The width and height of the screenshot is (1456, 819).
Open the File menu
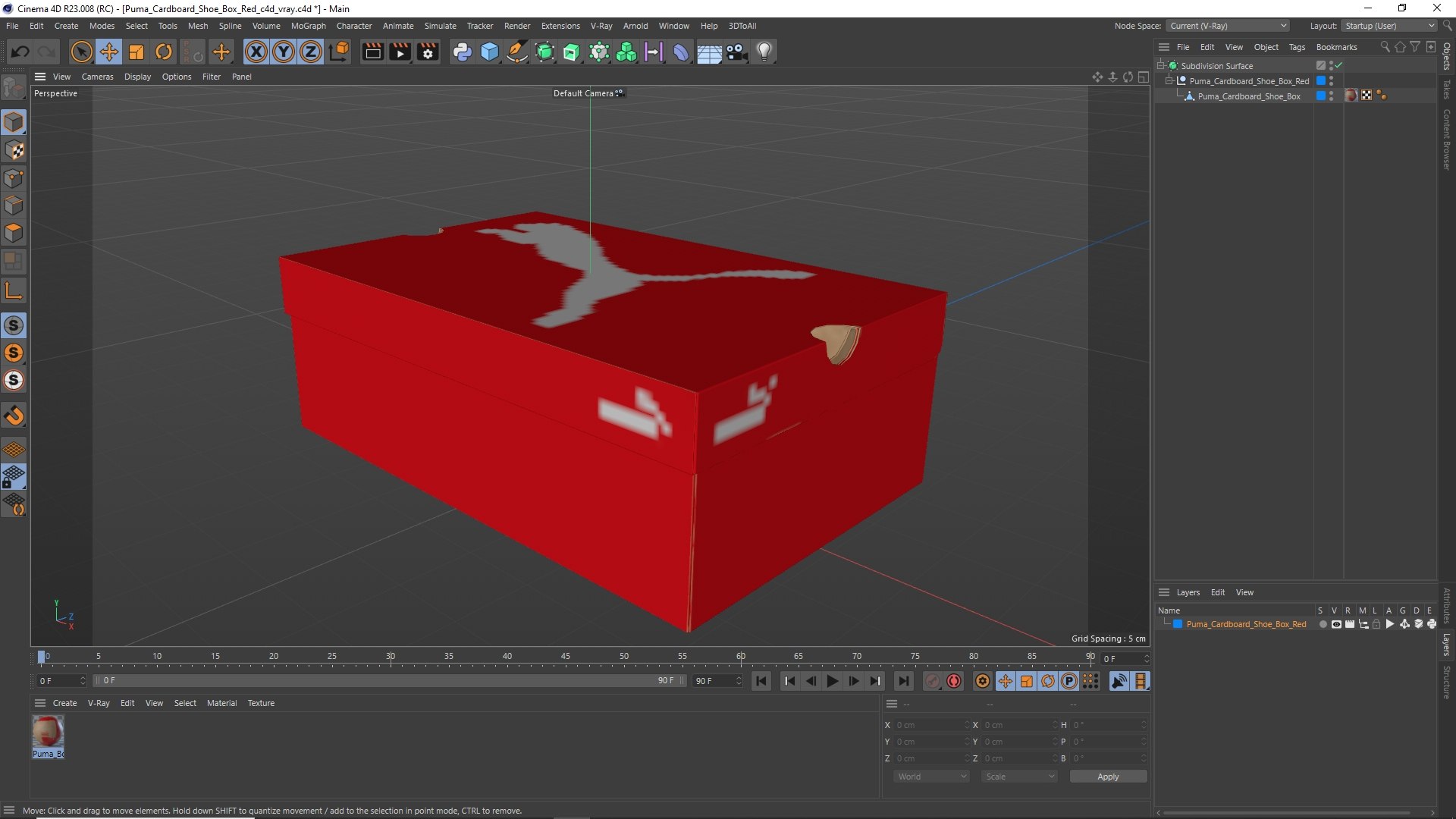coord(12,26)
